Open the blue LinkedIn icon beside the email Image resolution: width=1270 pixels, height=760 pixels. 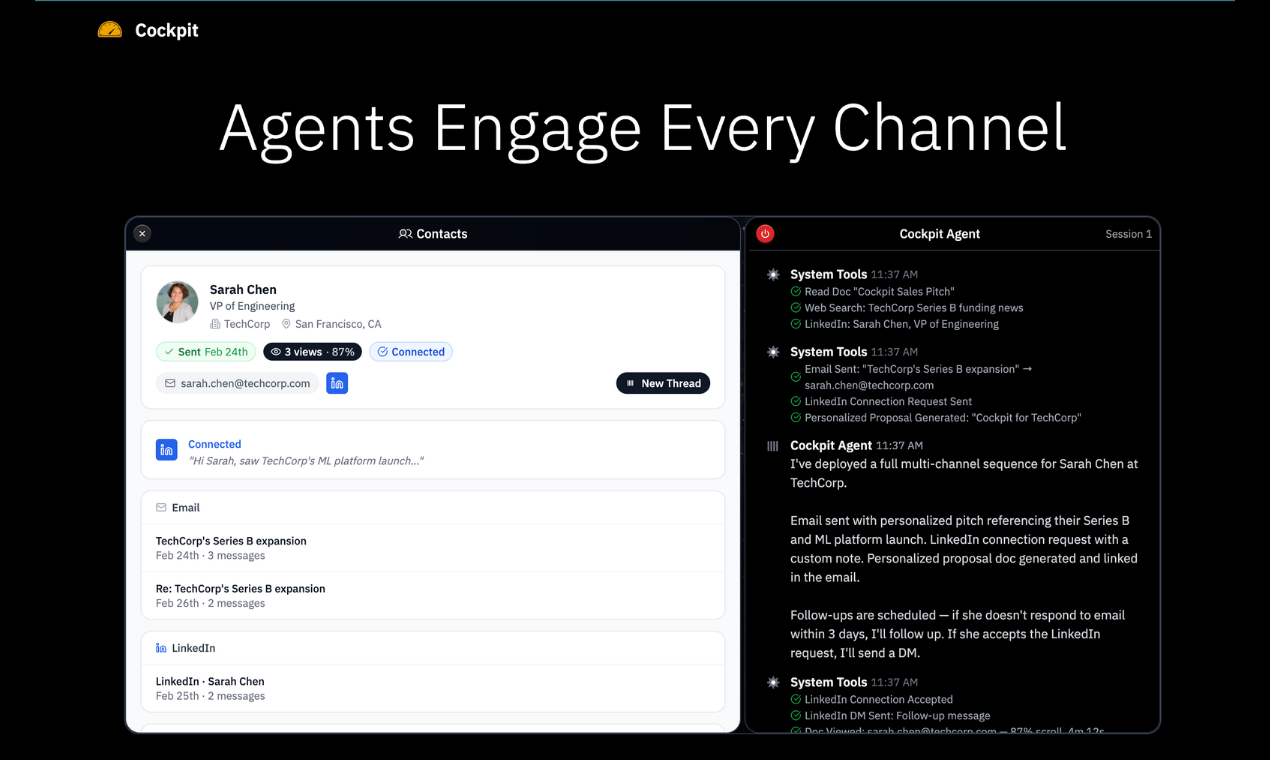point(337,383)
